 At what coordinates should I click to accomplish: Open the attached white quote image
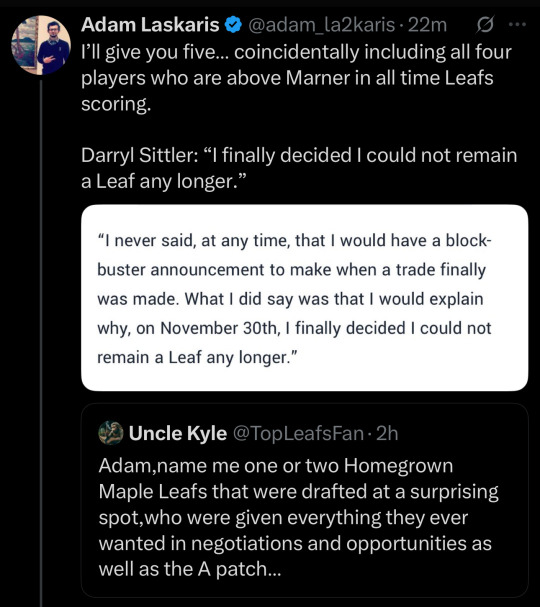(x=305, y=298)
